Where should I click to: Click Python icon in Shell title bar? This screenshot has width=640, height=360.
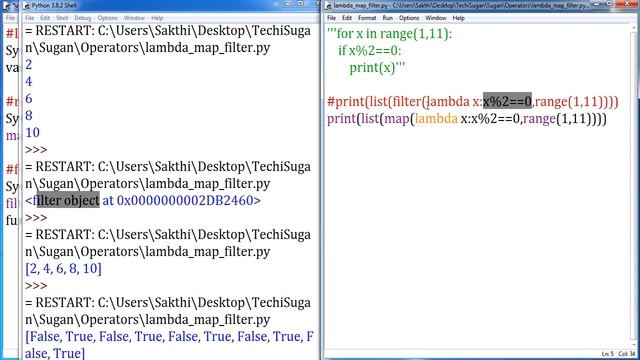coord(27,6)
